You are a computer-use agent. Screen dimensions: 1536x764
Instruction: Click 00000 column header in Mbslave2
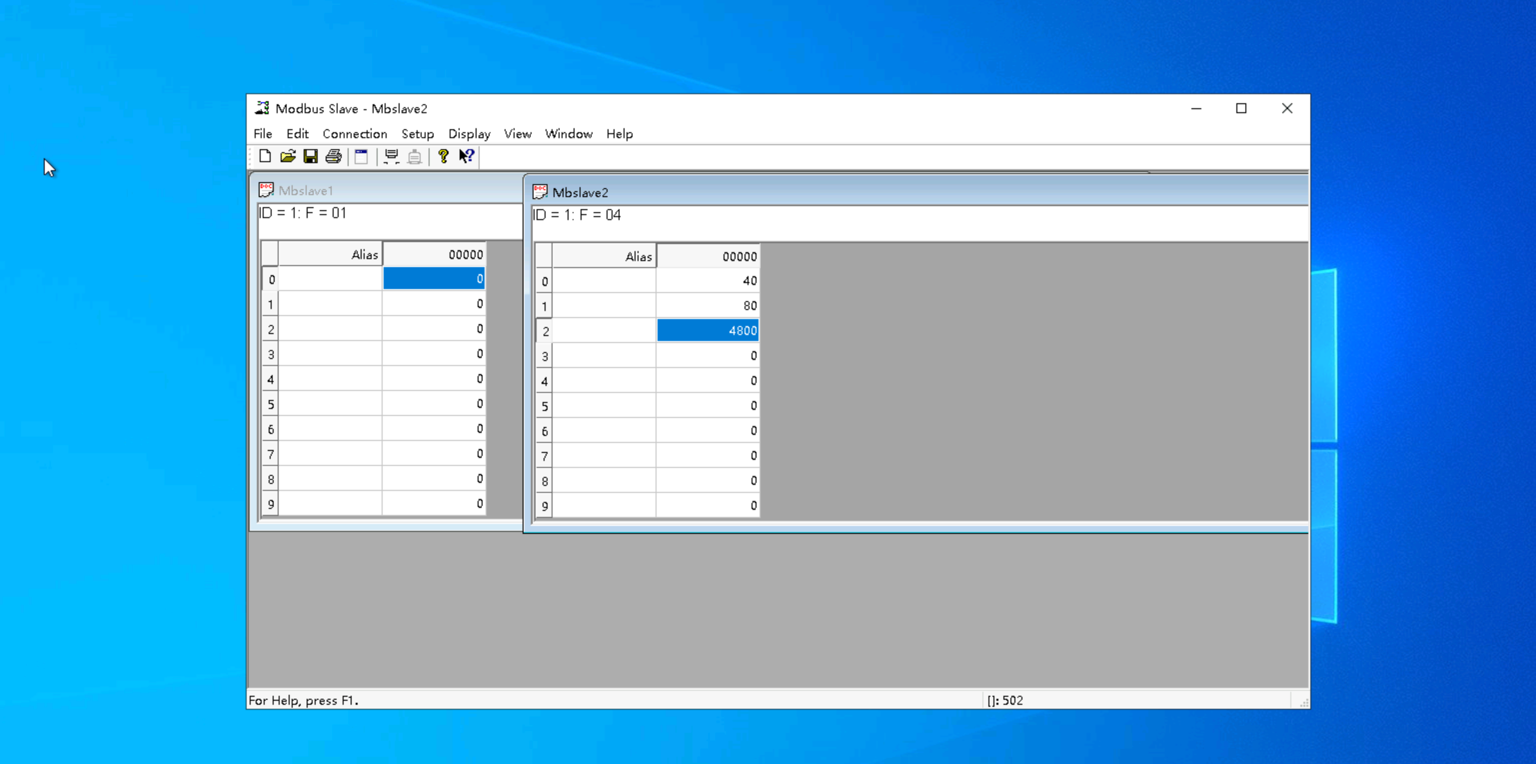pos(708,256)
